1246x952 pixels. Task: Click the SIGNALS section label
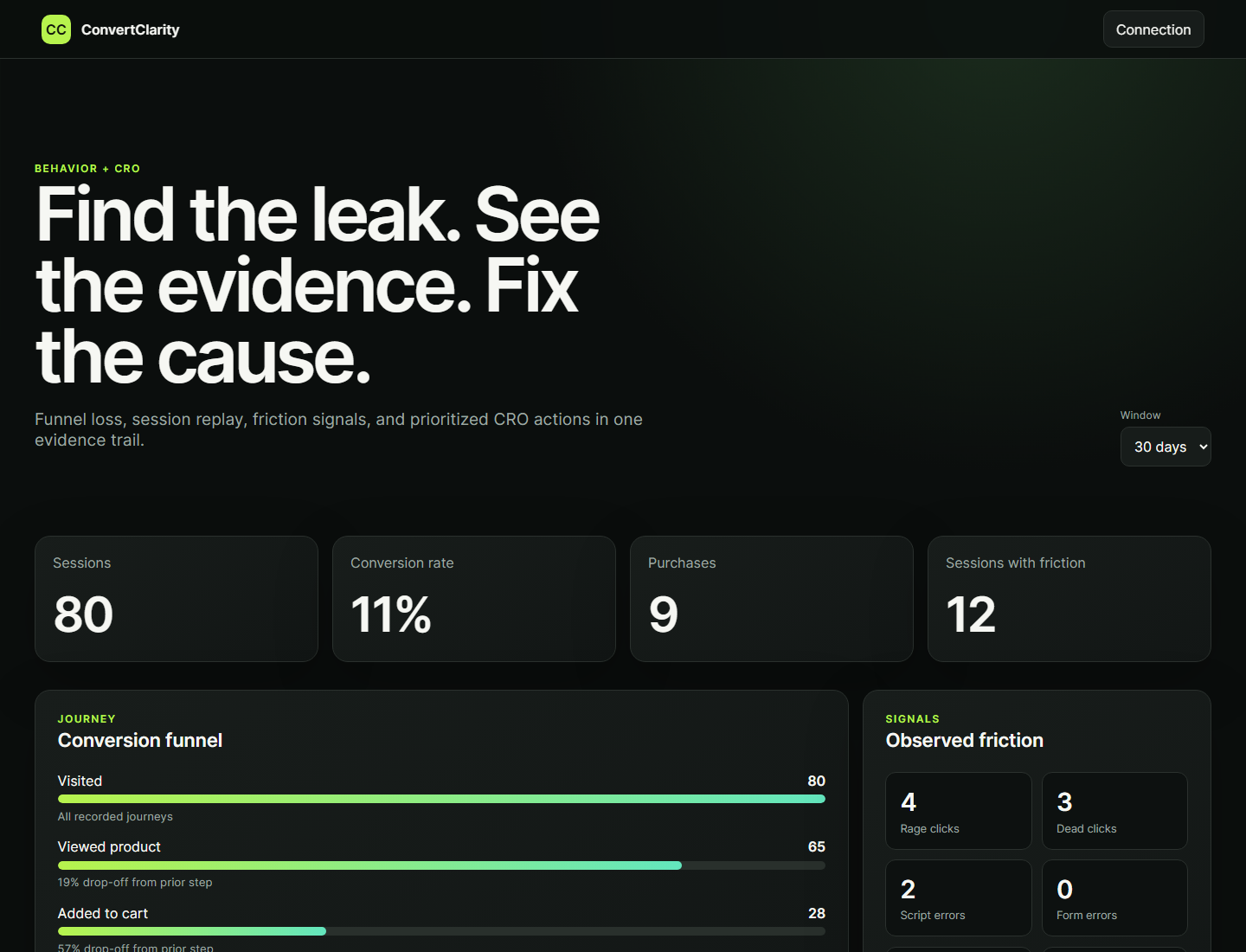[x=913, y=719]
